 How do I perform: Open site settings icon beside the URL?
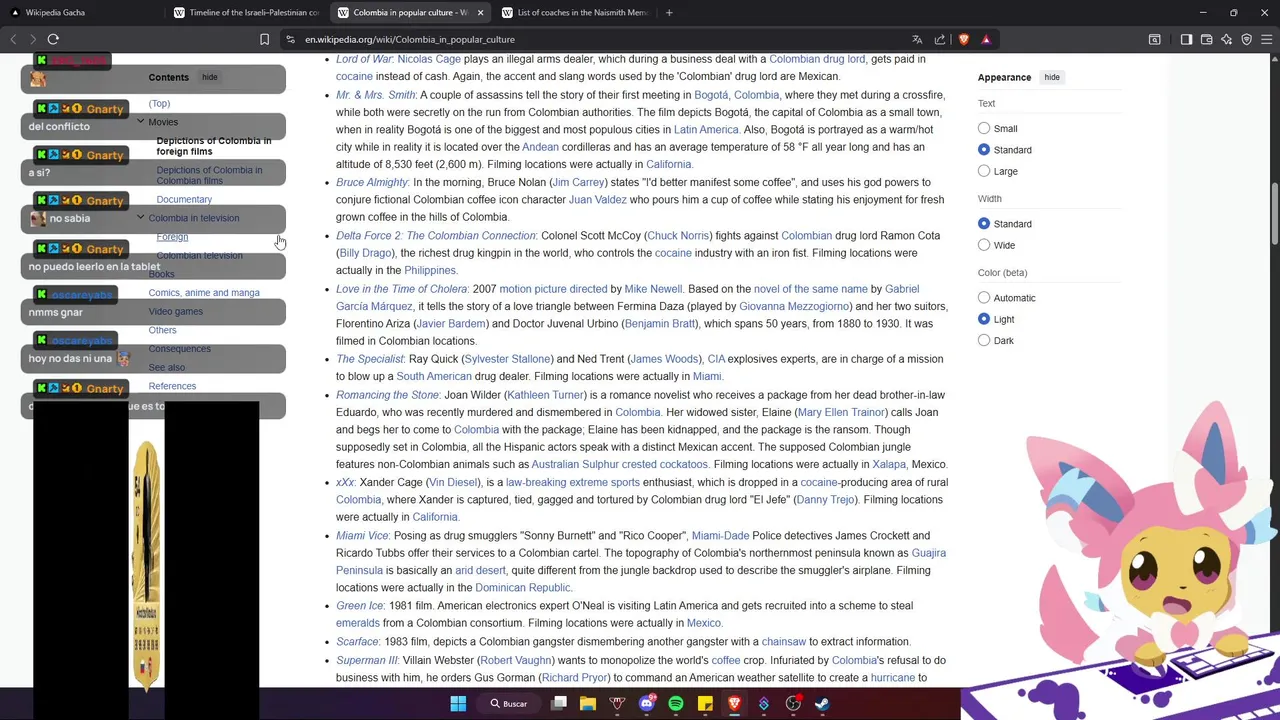pyautogui.click(x=290, y=39)
